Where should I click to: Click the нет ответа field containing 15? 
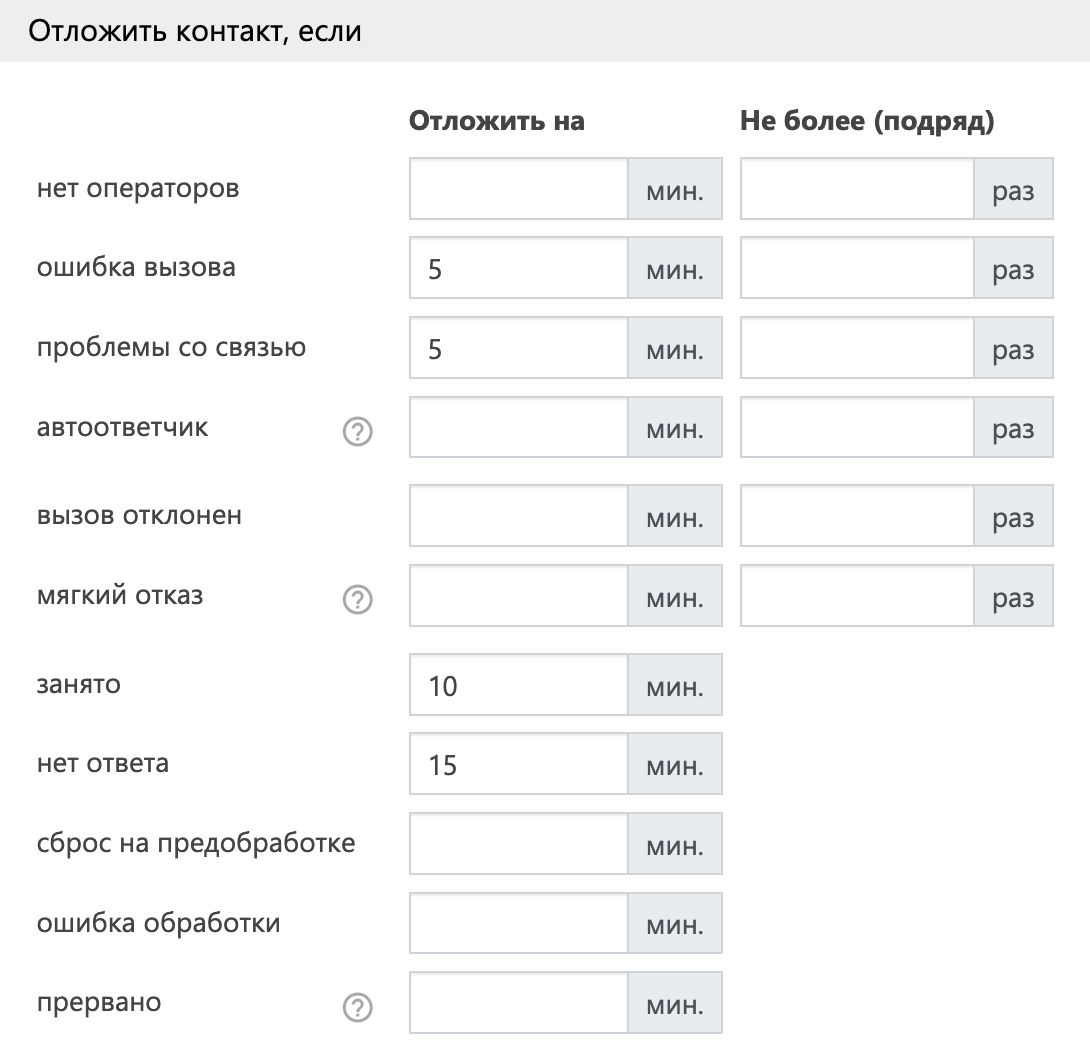point(519,765)
